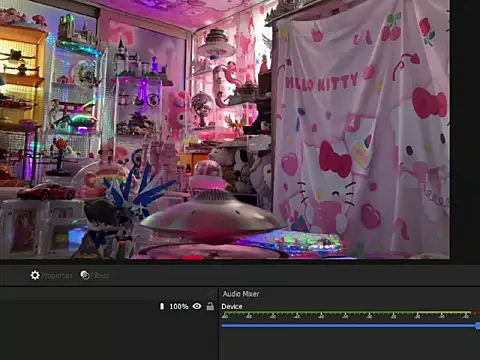Click the green Device audio level meter
This screenshot has width=480, height=360.
346,313
